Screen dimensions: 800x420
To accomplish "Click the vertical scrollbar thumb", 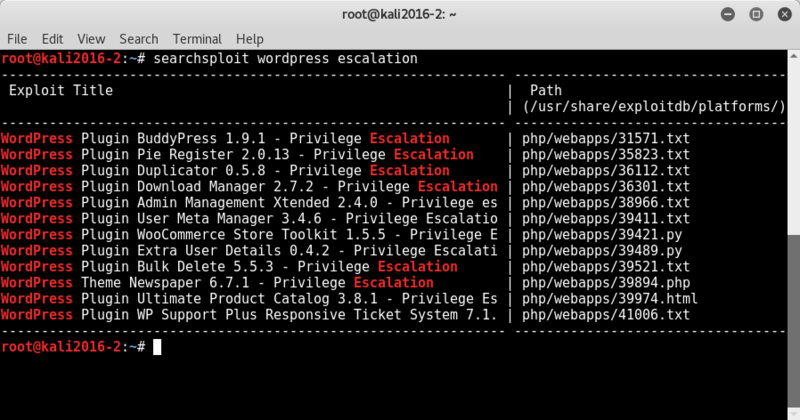I will 794,320.
